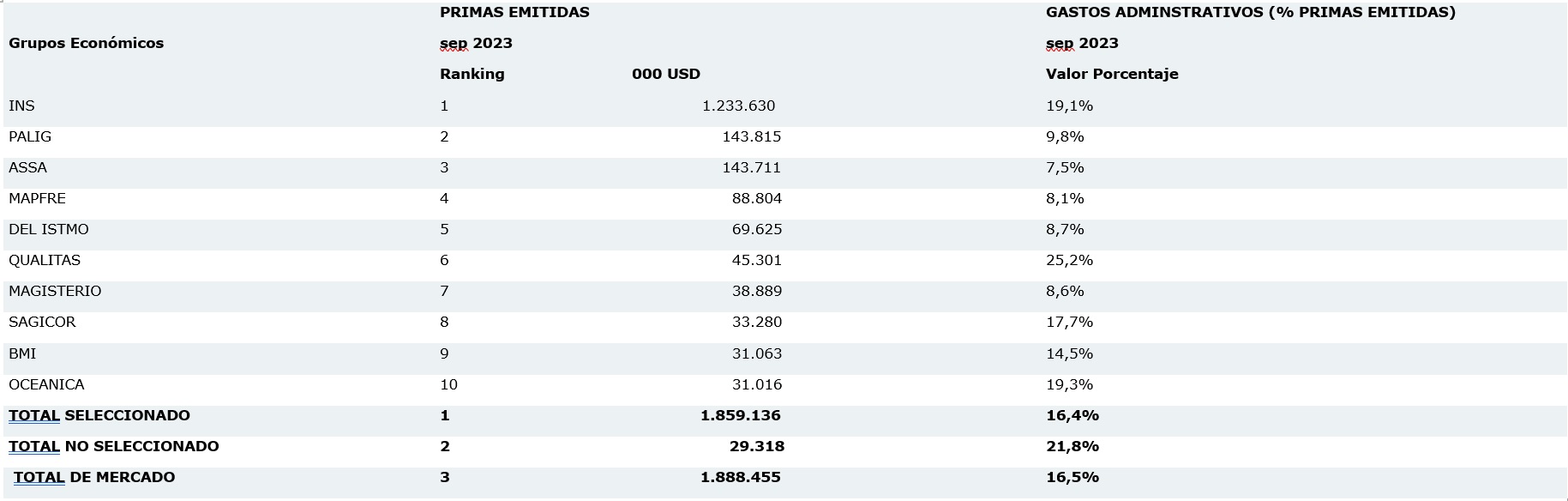This screenshot has width=1568, height=501.
Task: Click the TOTAL SELECCIONADO row label
Action: pyautogui.click(x=99, y=415)
